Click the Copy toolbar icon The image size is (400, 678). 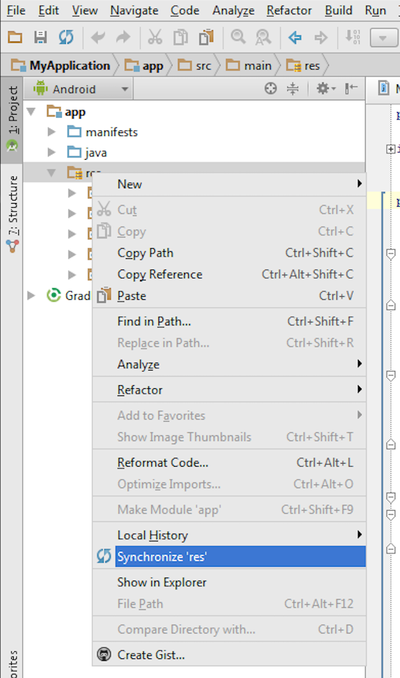[x=180, y=38]
